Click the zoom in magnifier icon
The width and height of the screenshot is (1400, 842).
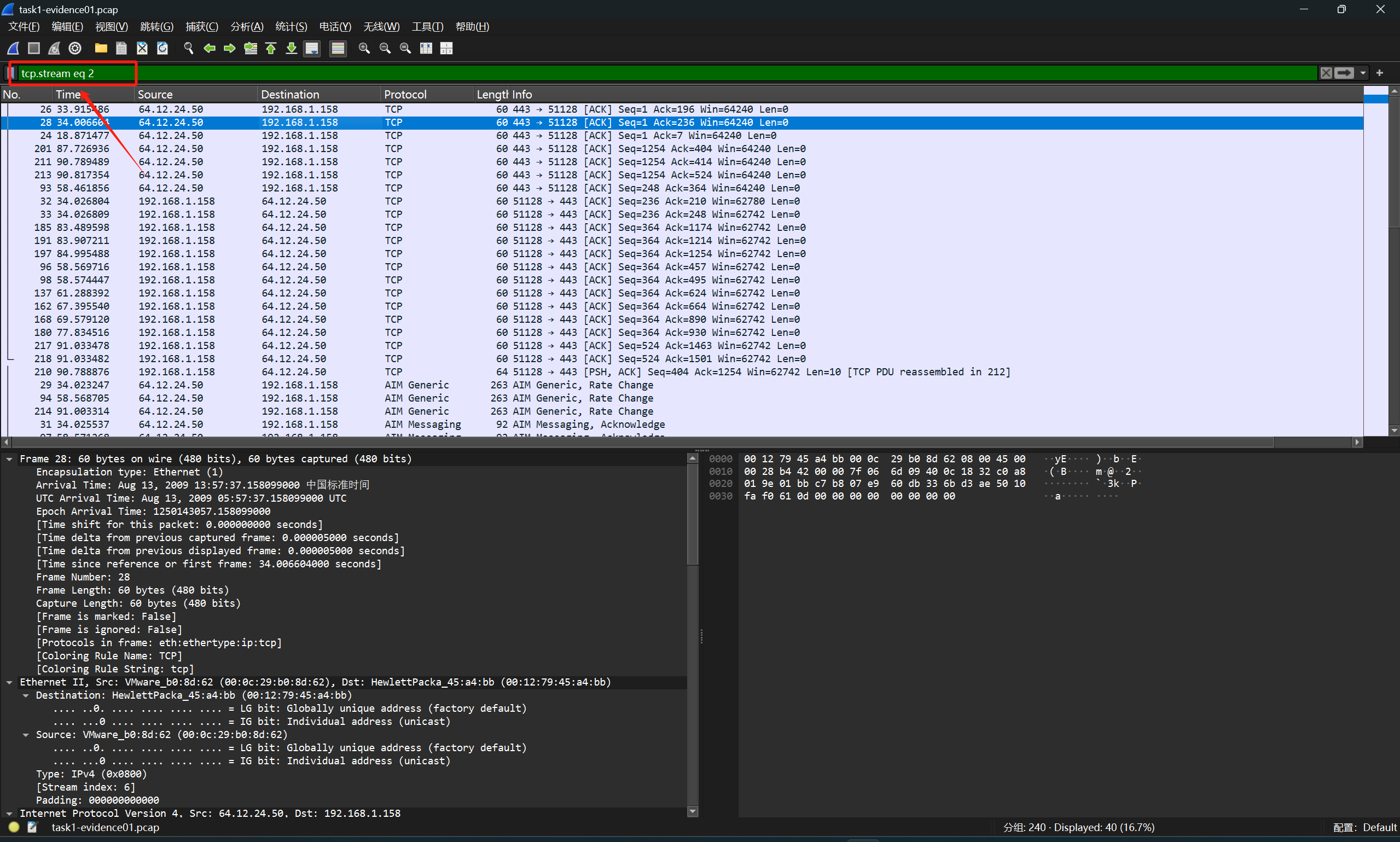pyautogui.click(x=364, y=49)
